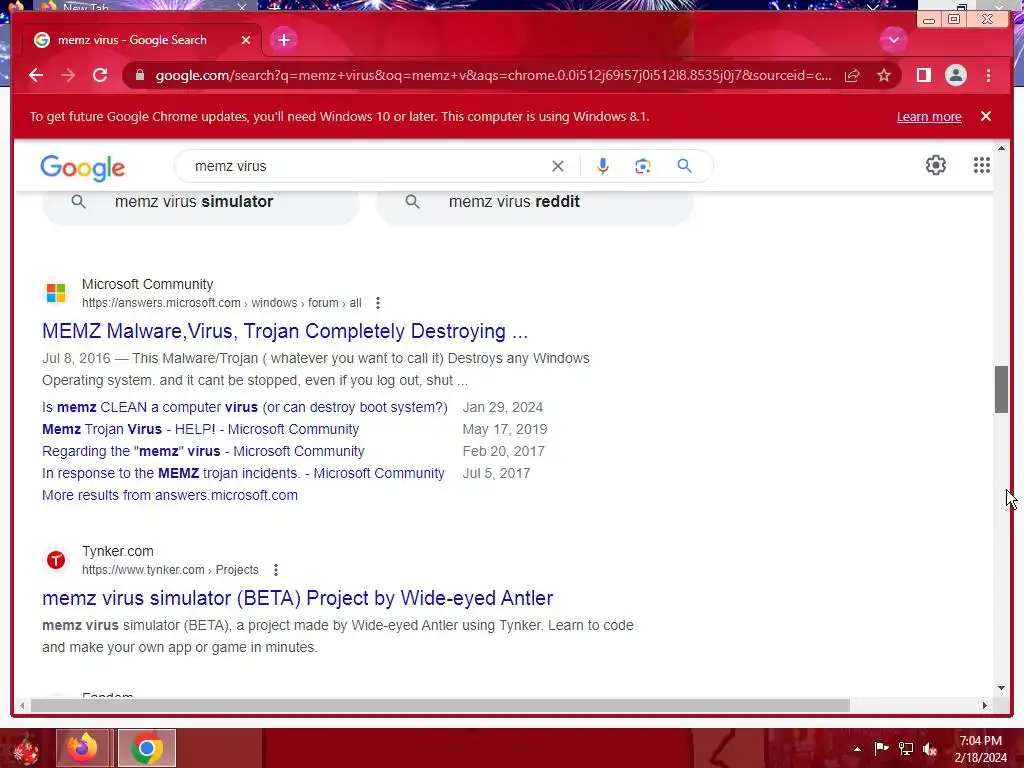Viewport: 1024px width, 768px height.
Task: Bookmark this page with the star icon
Action: coord(884,75)
